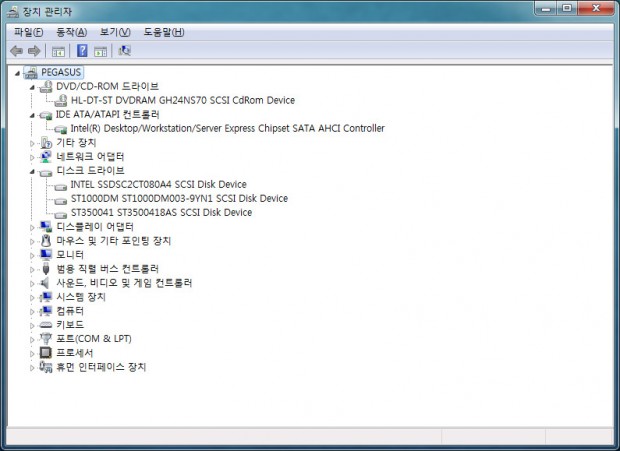The image size is (620, 451).
Task: Click Scan for hardware changes icon
Action: pos(124,51)
